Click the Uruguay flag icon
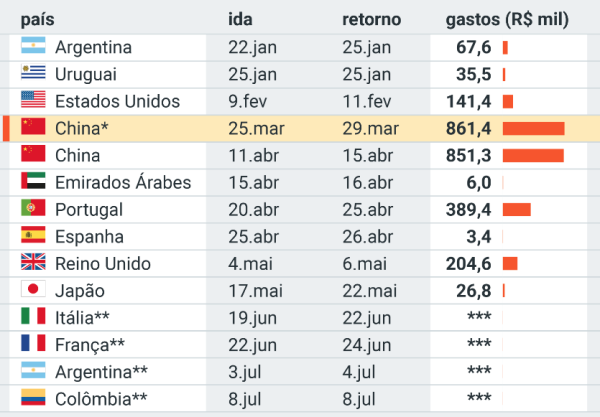The width and height of the screenshot is (600, 417). (x=34, y=74)
